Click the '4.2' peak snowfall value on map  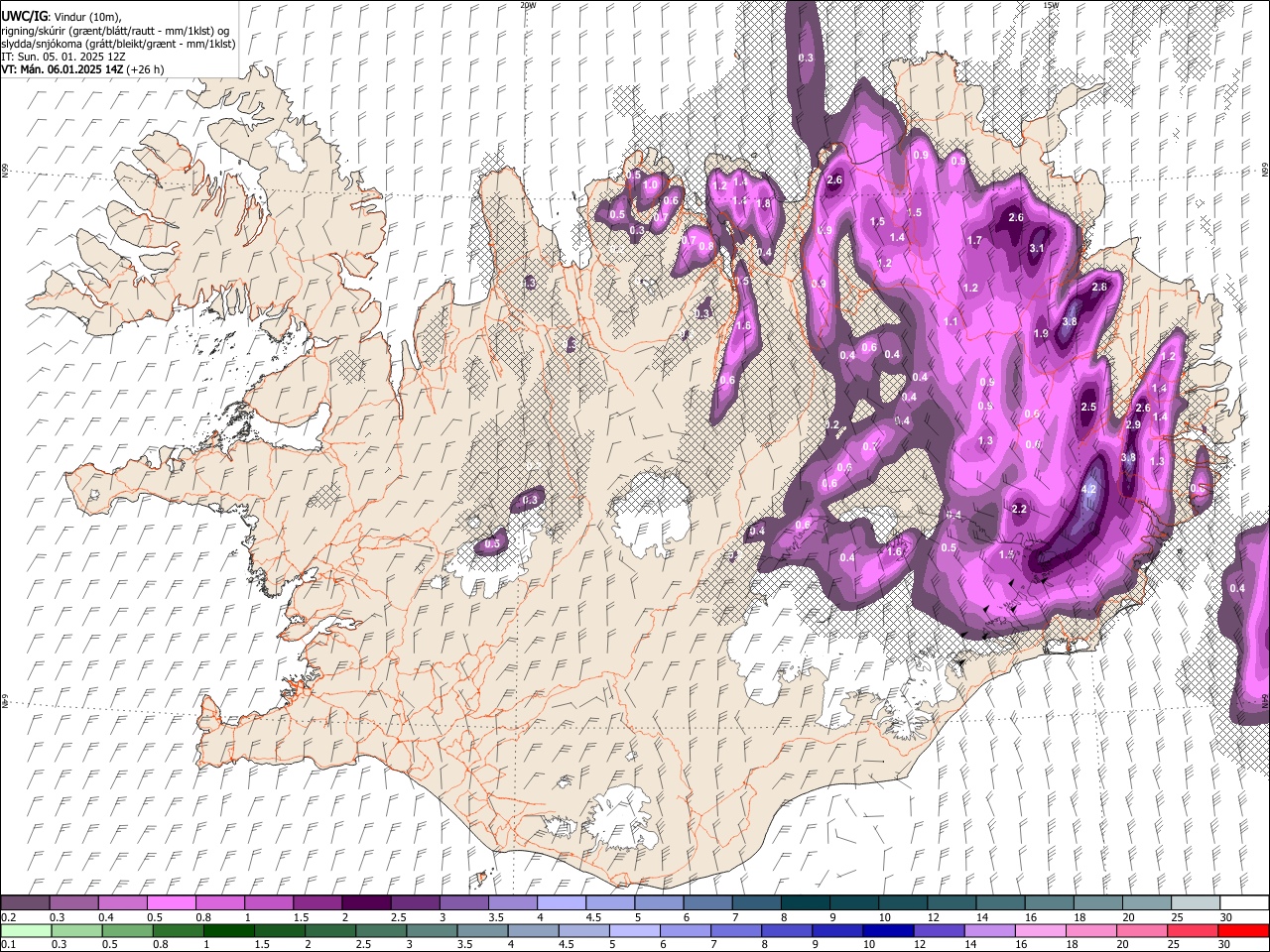pyautogui.click(x=1088, y=489)
